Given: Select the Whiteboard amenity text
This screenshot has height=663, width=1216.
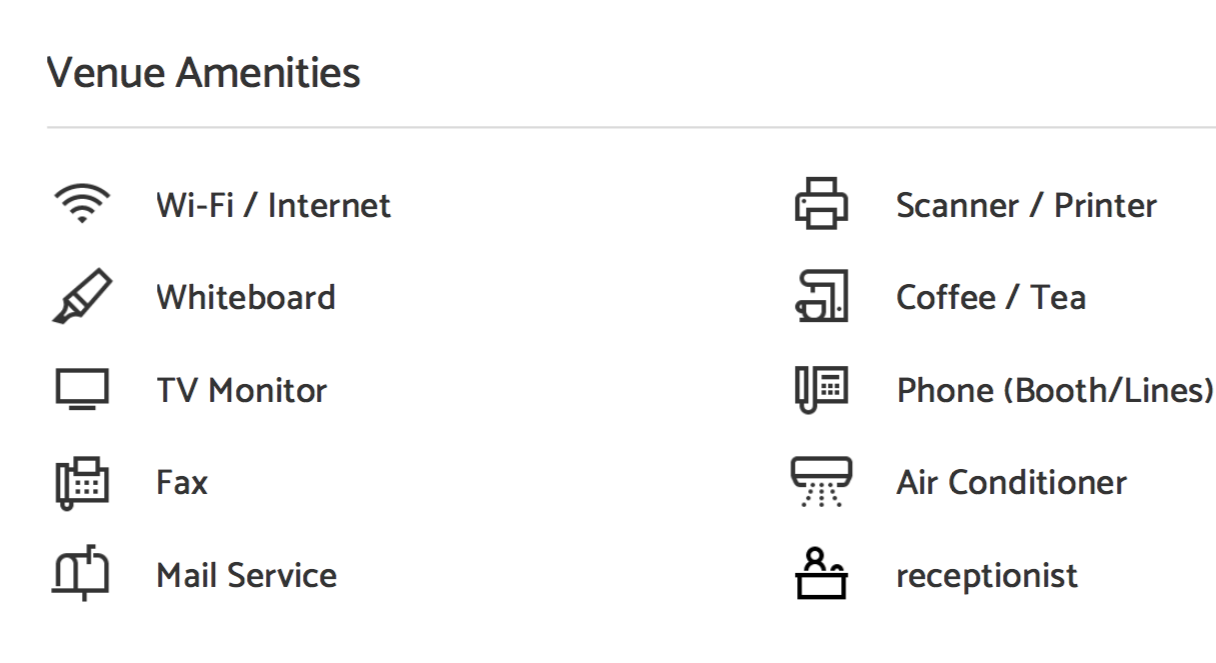Looking at the screenshot, I should click(x=246, y=298).
